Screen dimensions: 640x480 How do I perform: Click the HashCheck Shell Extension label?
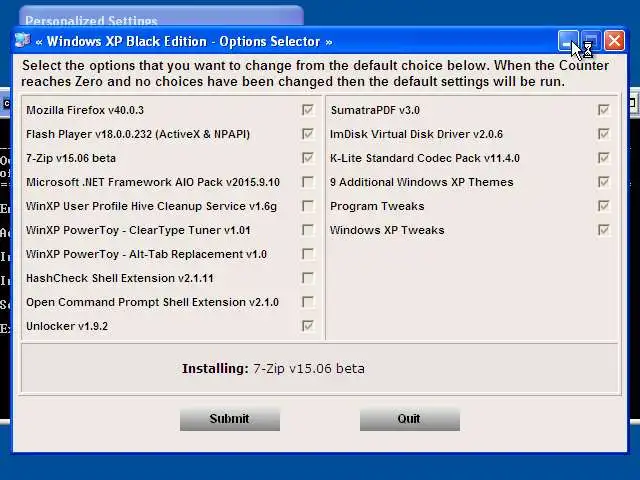point(120,278)
